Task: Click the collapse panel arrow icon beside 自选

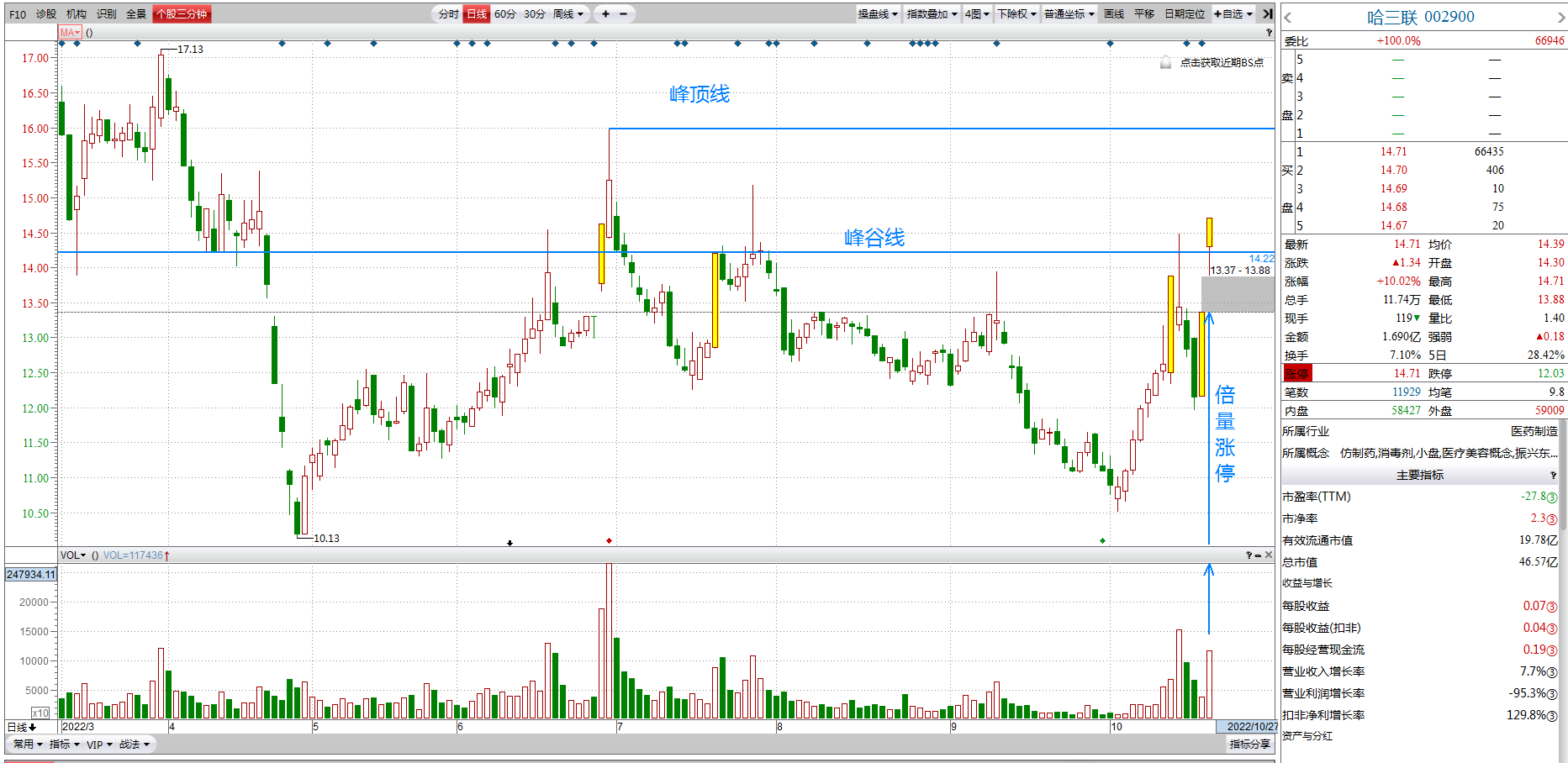Action: [x=1268, y=13]
